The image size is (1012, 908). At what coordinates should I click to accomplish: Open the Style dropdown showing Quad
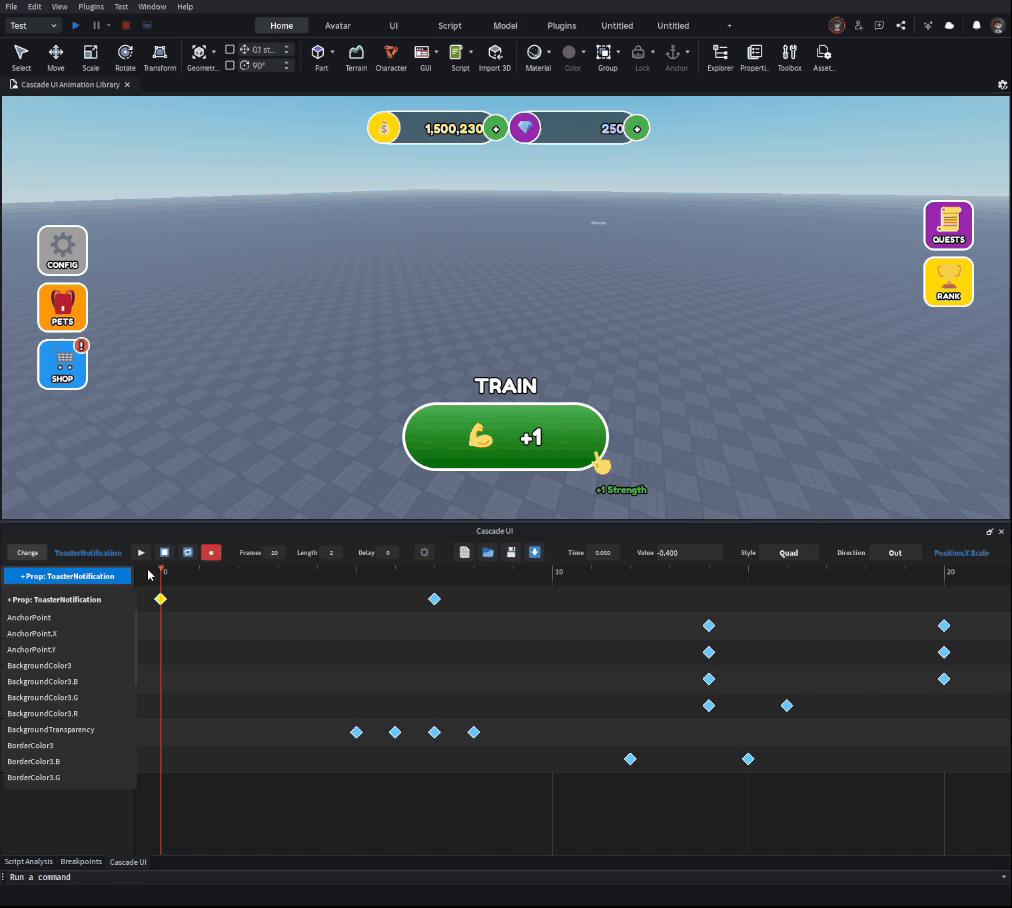coord(788,552)
